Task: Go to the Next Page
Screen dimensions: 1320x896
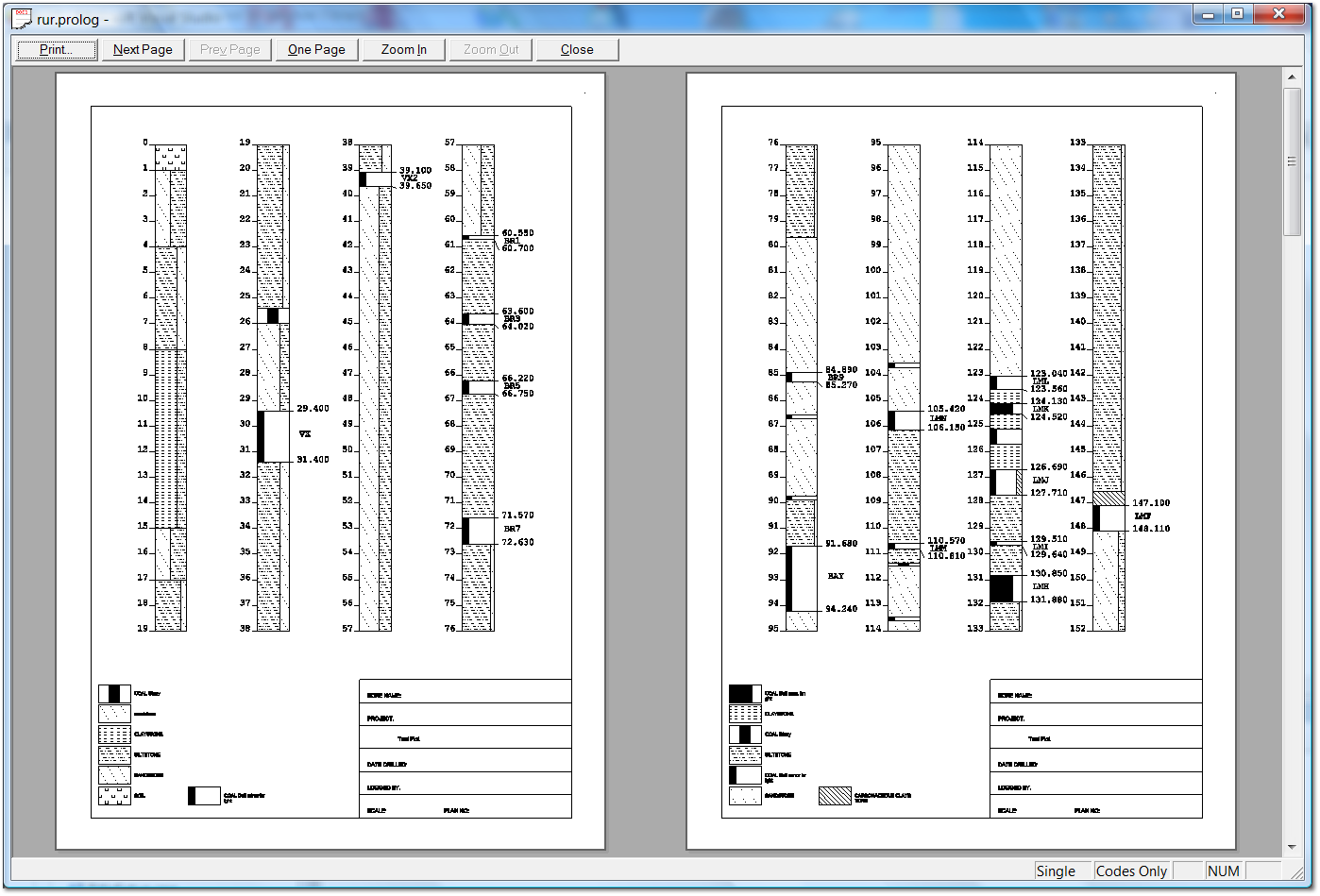Action: point(143,50)
